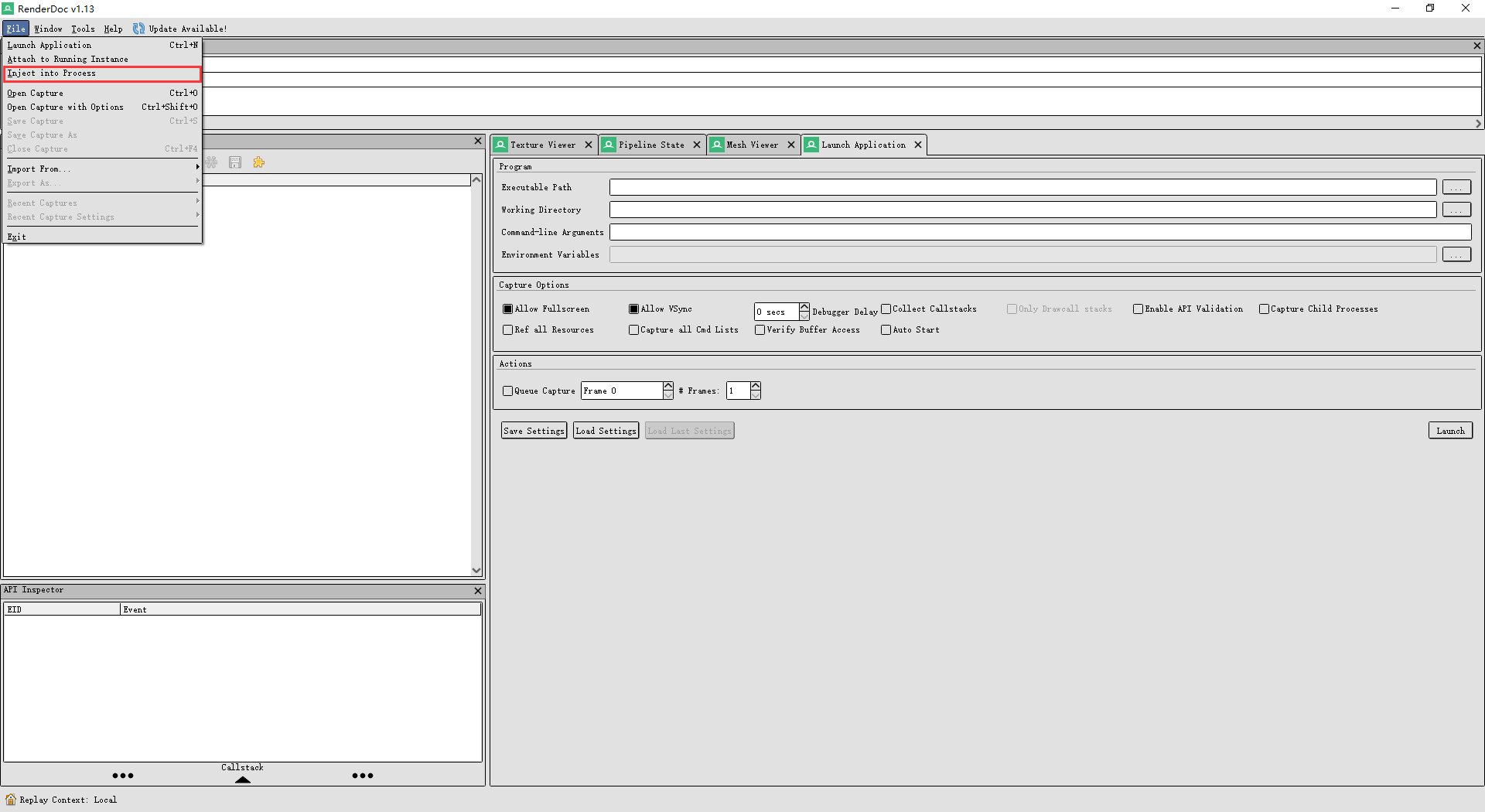Switch to the Pipeline State tab
The height and width of the screenshot is (812, 1485).
tap(650, 145)
